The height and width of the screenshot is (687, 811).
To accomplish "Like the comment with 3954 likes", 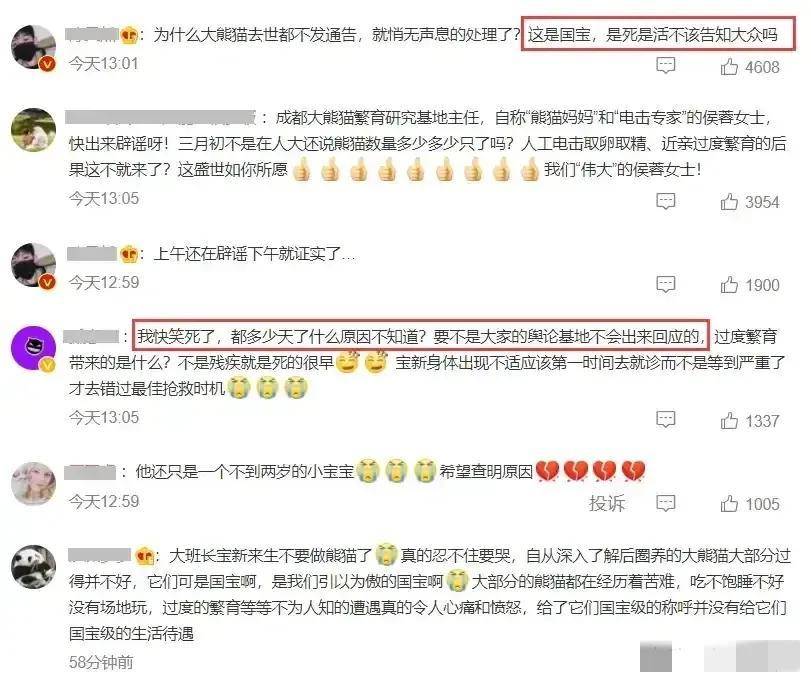I will point(729,201).
